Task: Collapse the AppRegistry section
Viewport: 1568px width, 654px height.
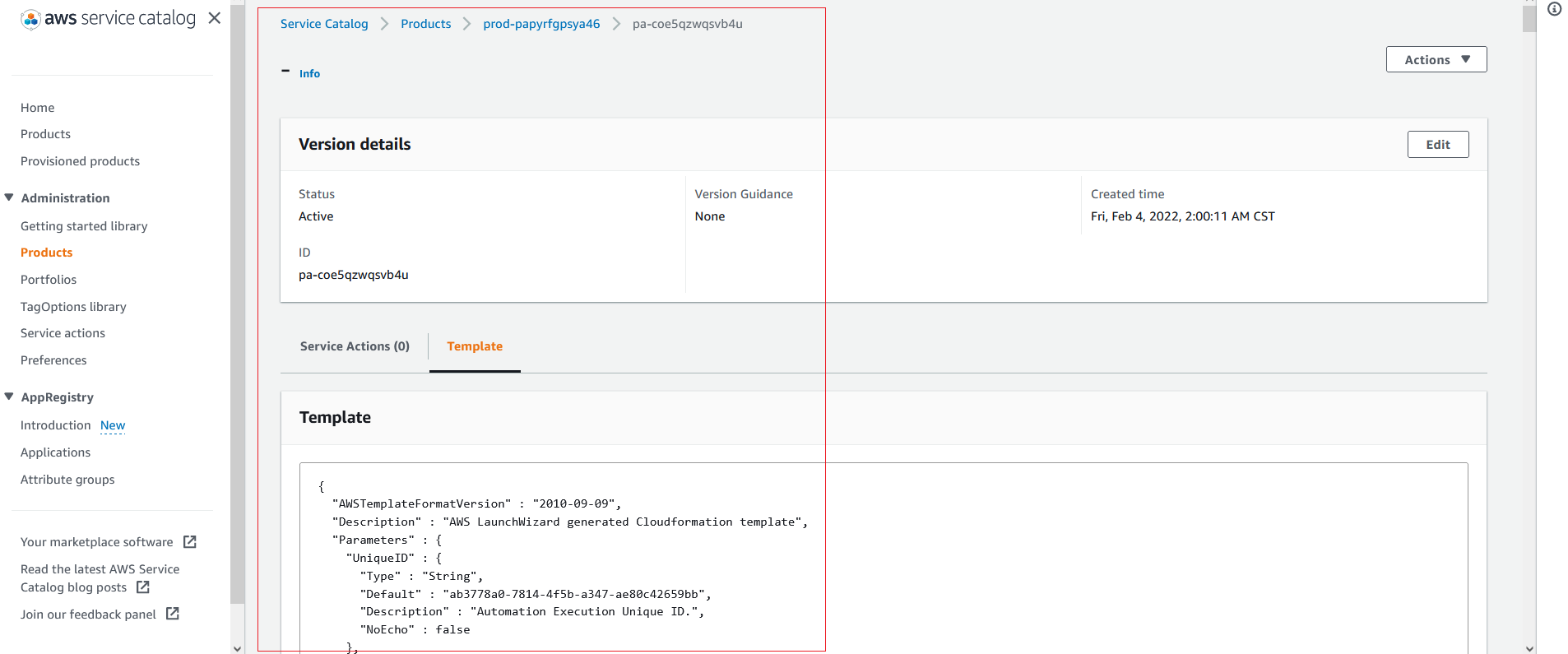Action: click(x=9, y=397)
